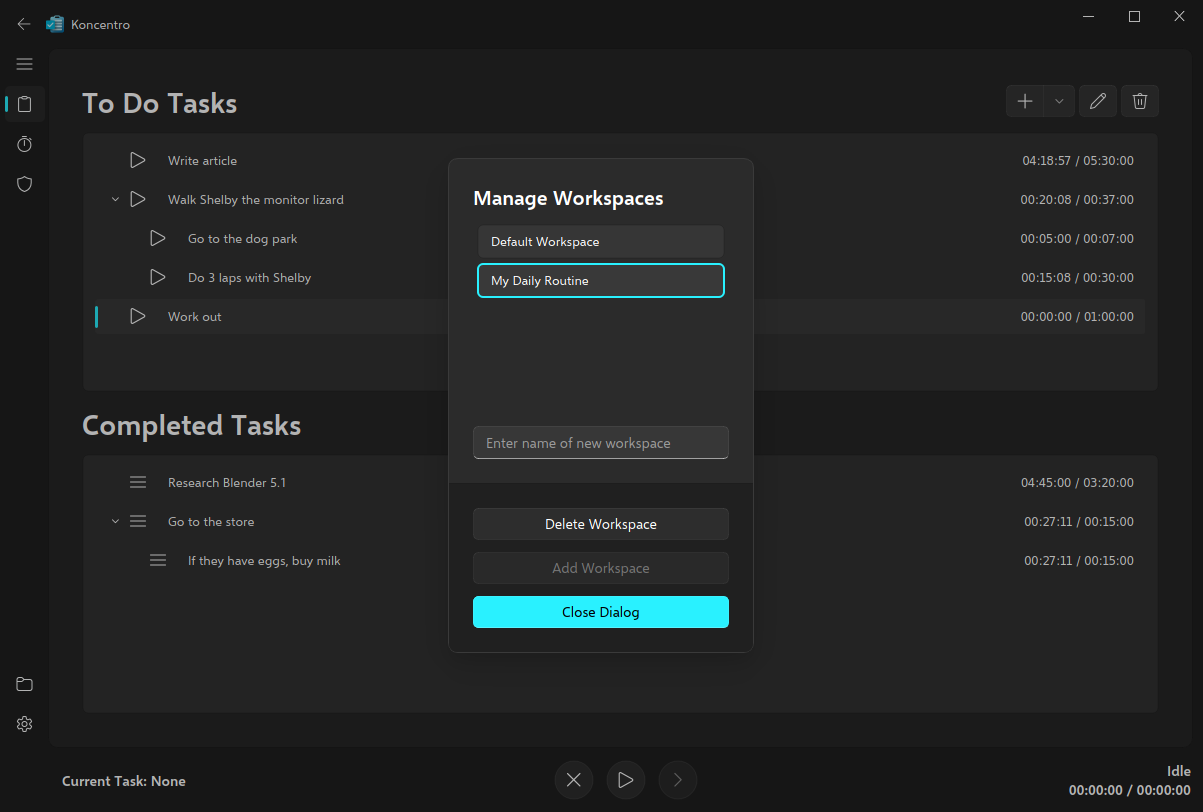Image resolution: width=1203 pixels, height=812 pixels.
Task: Select My Daily Routine workspace
Action: [x=600, y=281]
